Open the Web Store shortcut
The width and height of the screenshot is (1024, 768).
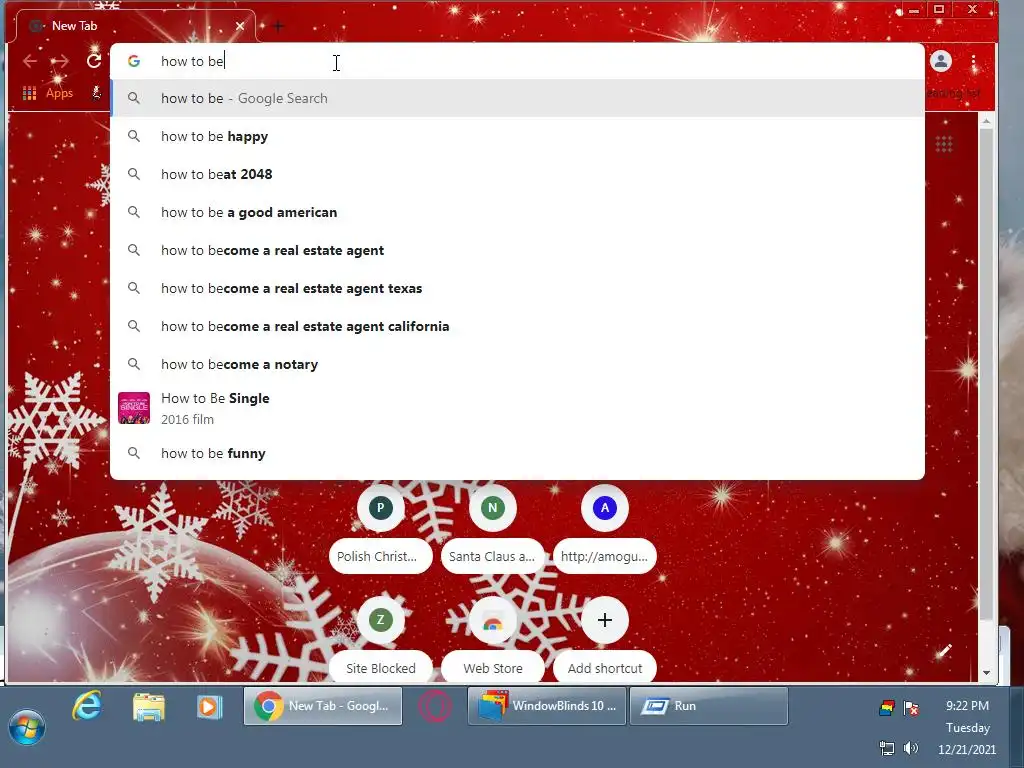(492, 640)
